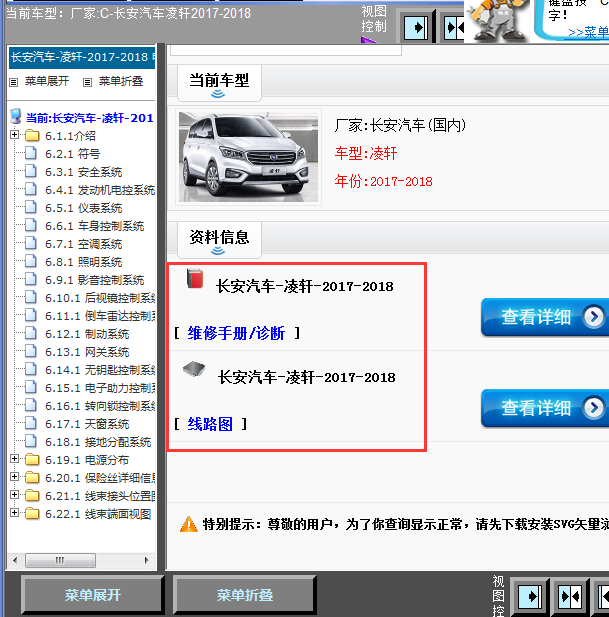Click 查看详细 button for 维修手册/诊断
The image size is (609, 617).
[x=545, y=317]
